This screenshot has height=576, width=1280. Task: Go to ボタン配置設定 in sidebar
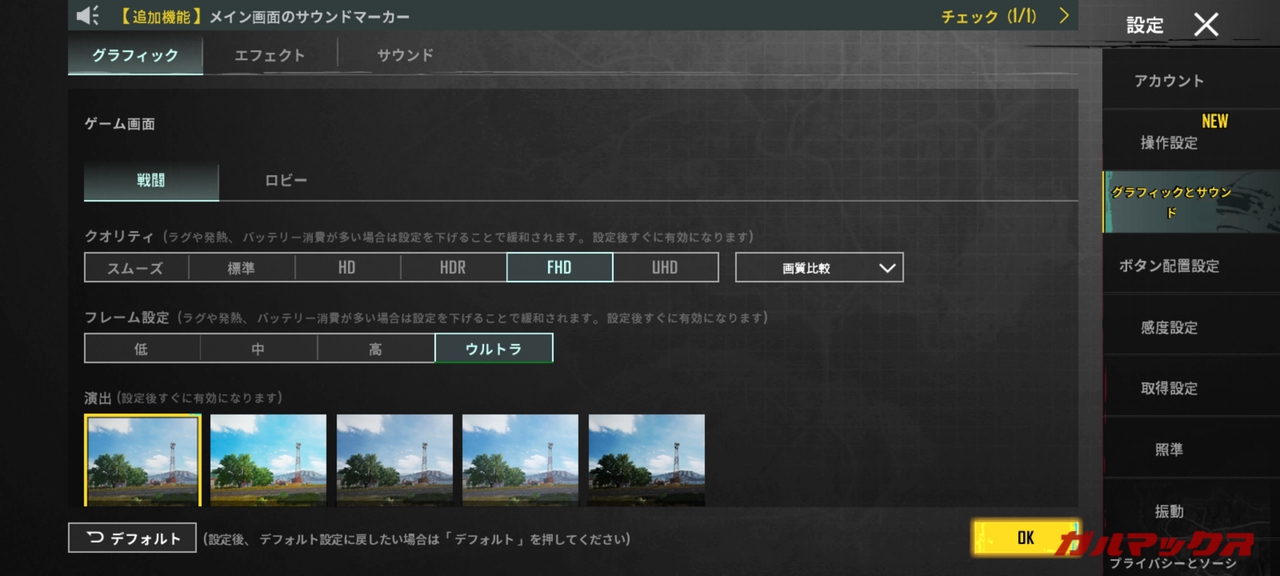(x=1169, y=266)
